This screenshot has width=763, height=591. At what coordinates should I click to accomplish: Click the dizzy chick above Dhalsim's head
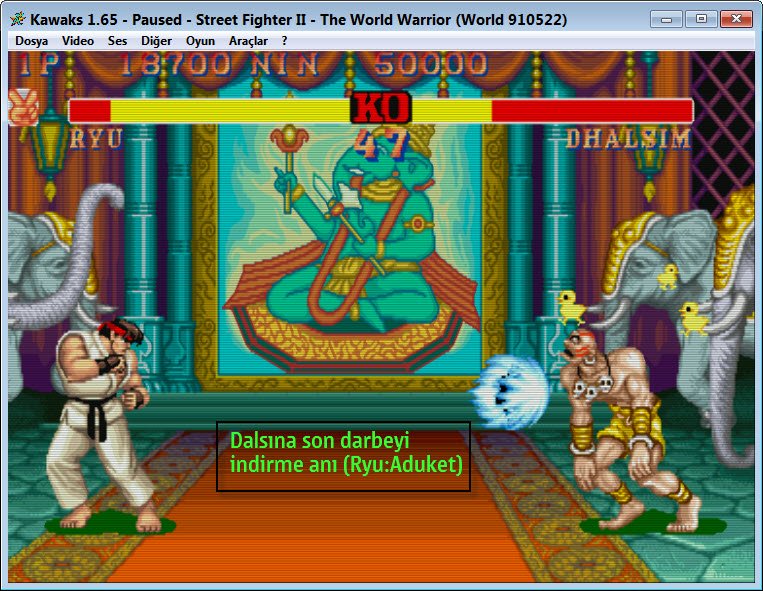point(570,307)
